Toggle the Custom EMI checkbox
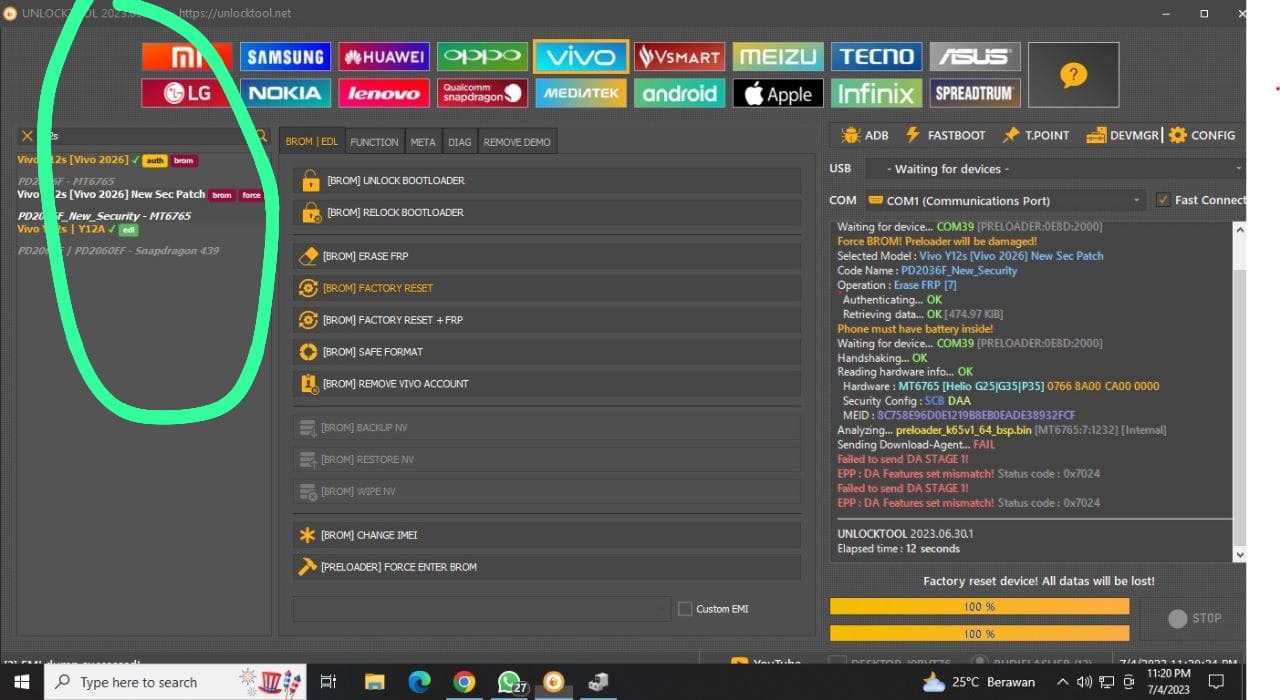The width and height of the screenshot is (1280, 700). (685, 609)
